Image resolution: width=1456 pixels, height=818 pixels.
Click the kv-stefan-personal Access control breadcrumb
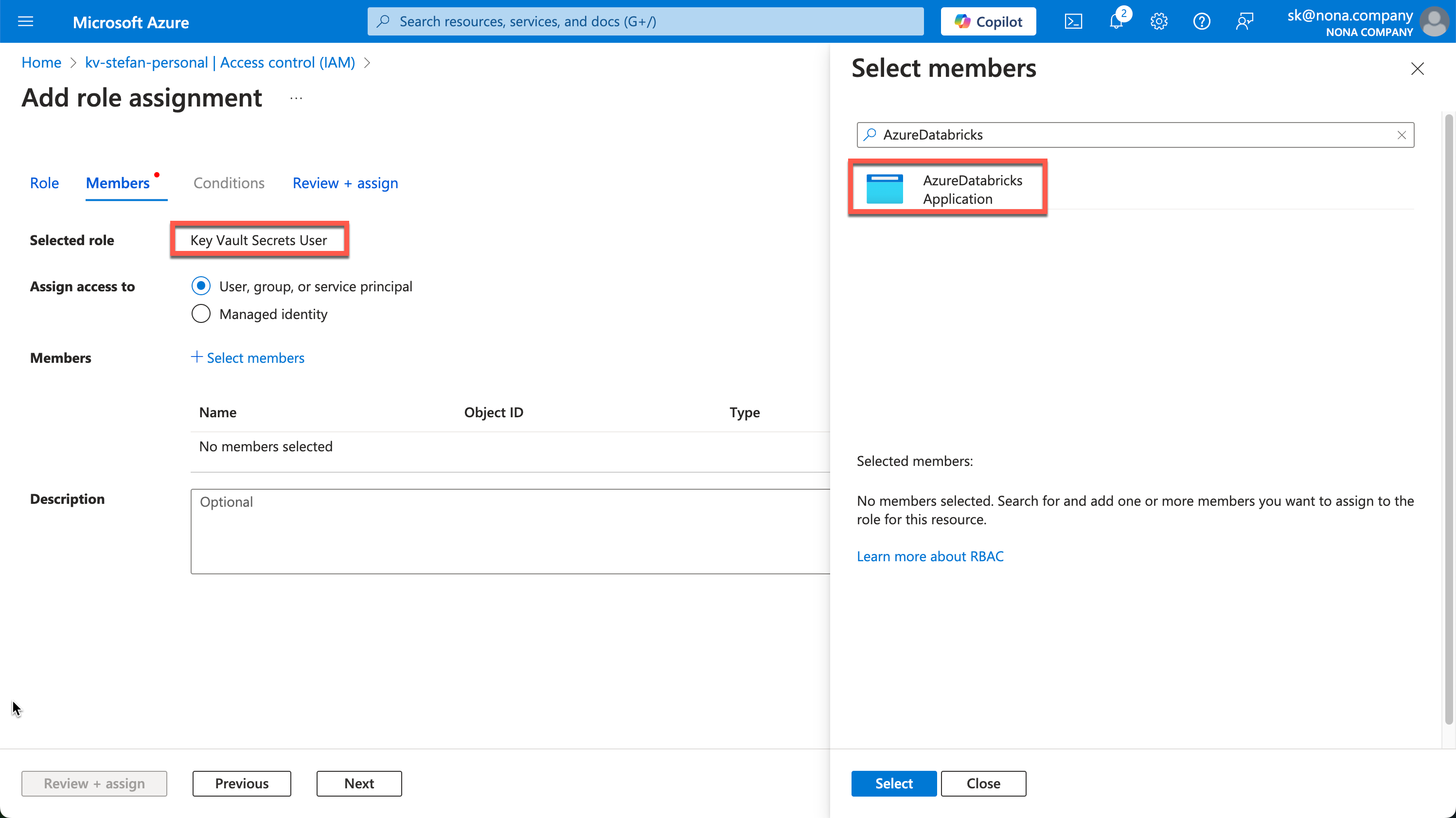click(x=219, y=62)
